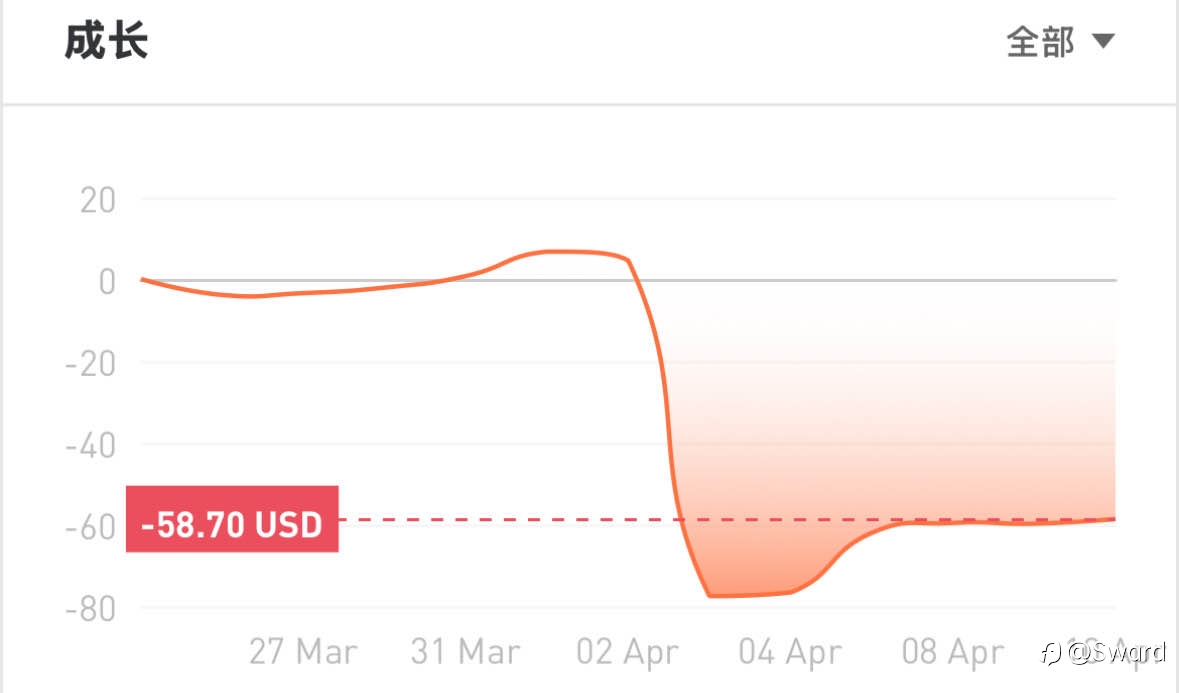Select the 02 Apr date label
This screenshot has height=693, width=1179.
tap(627, 652)
